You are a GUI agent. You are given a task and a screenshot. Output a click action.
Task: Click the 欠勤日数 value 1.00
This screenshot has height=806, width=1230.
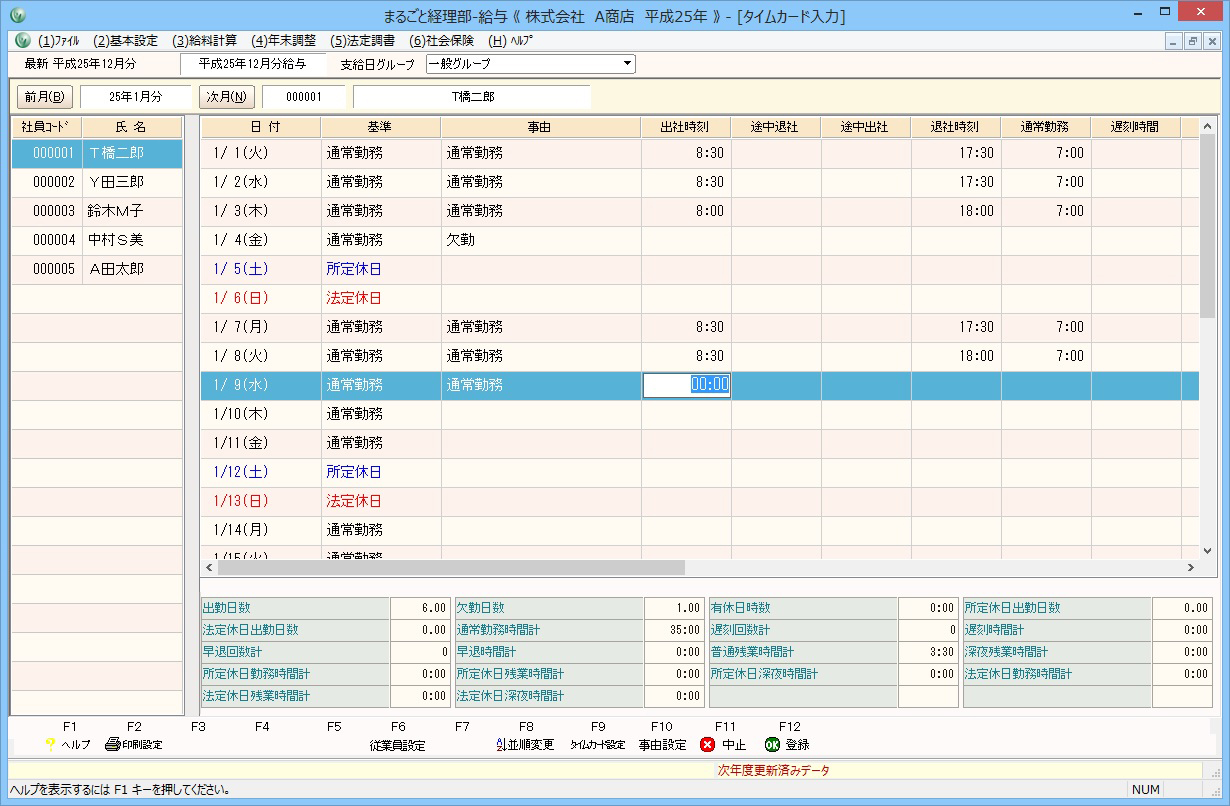click(674, 608)
